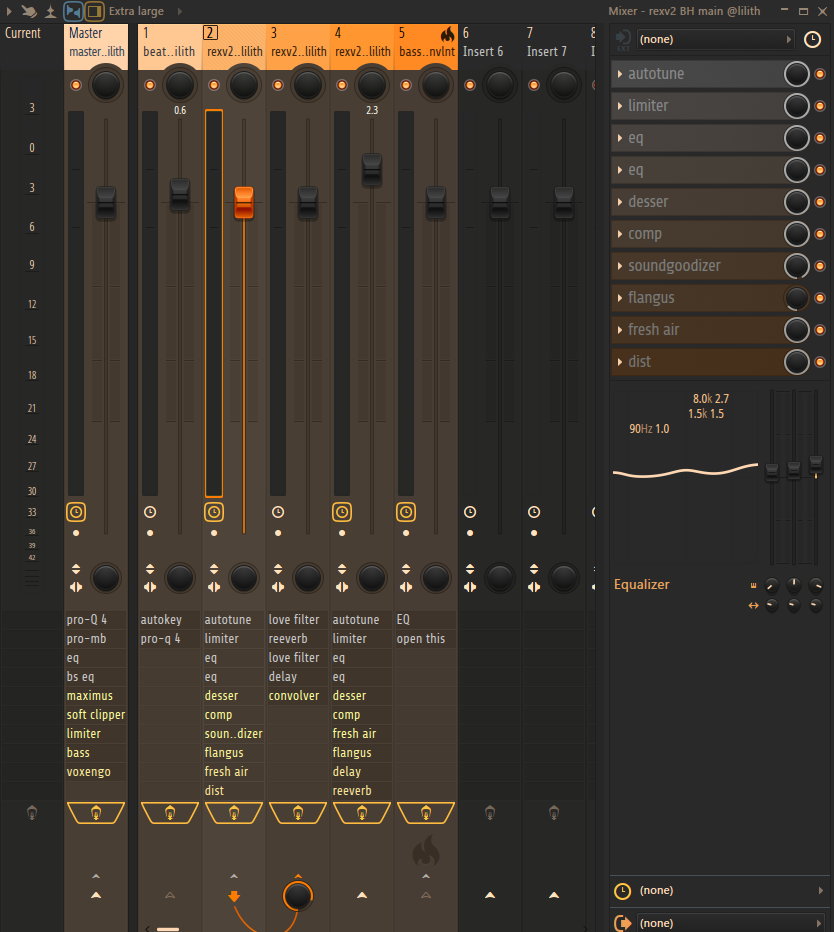Toggle insert 5 FX enable button
The height and width of the screenshot is (932, 834).
426,813
